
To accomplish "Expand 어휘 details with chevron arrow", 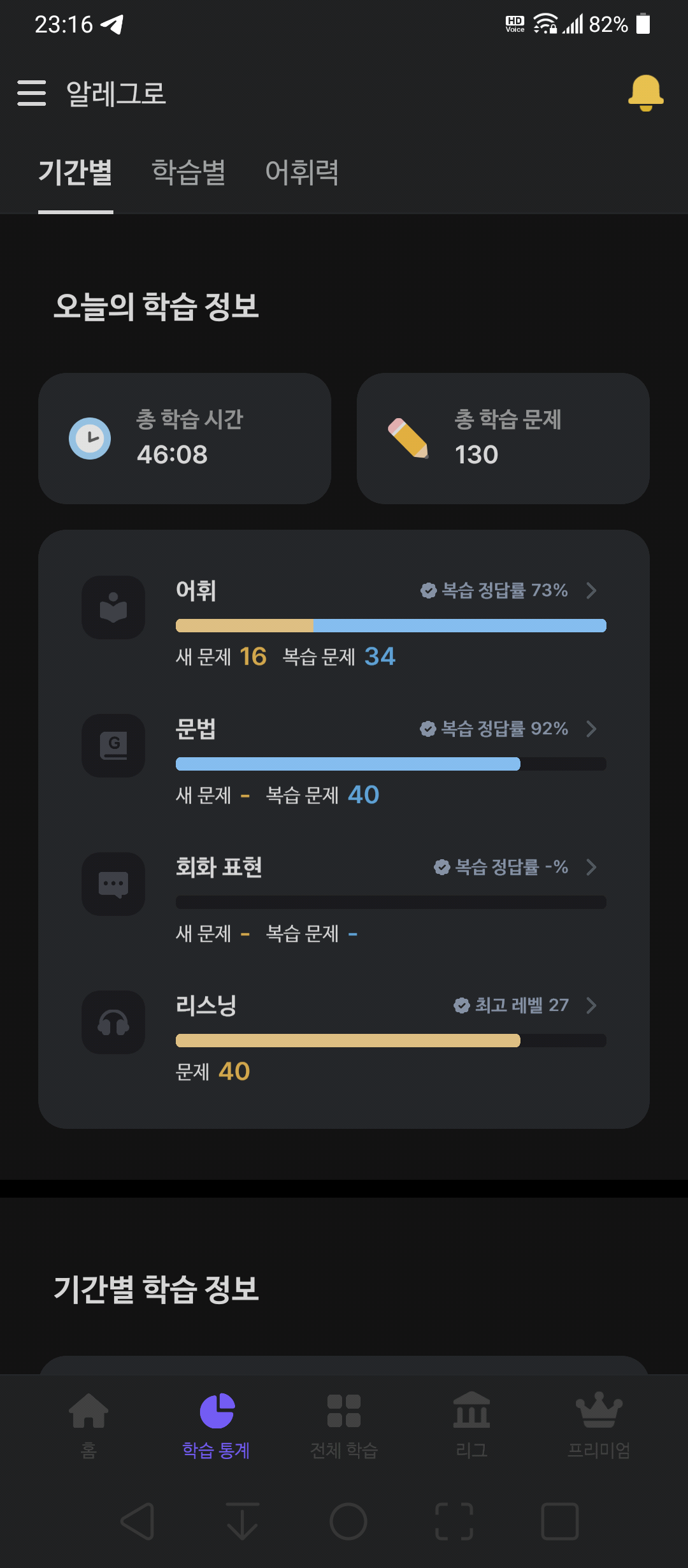I will click(x=591, y=590).
